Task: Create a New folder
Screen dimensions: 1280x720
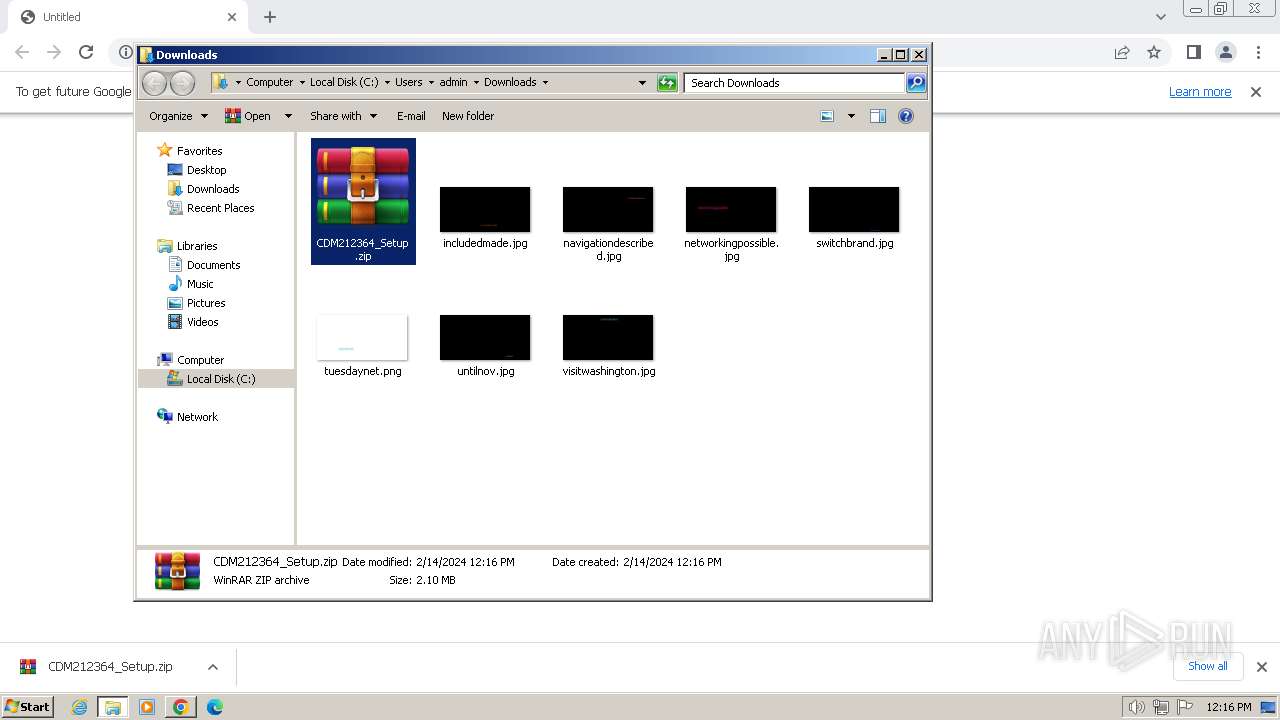Action: [x=468, y=116]
